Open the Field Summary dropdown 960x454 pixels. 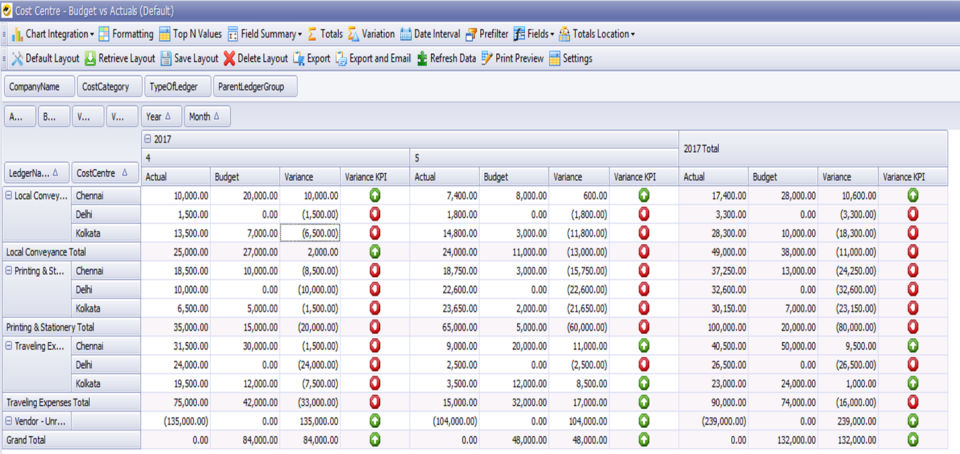coord(298,34)
